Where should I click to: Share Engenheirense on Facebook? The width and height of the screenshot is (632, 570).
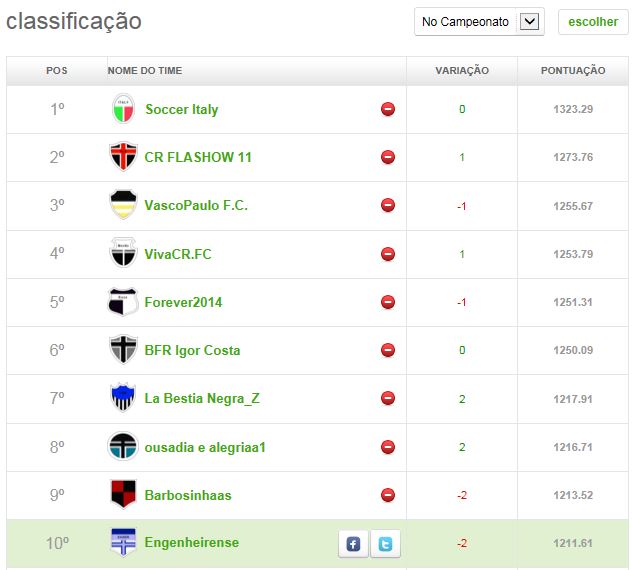[x=352, y=544]
